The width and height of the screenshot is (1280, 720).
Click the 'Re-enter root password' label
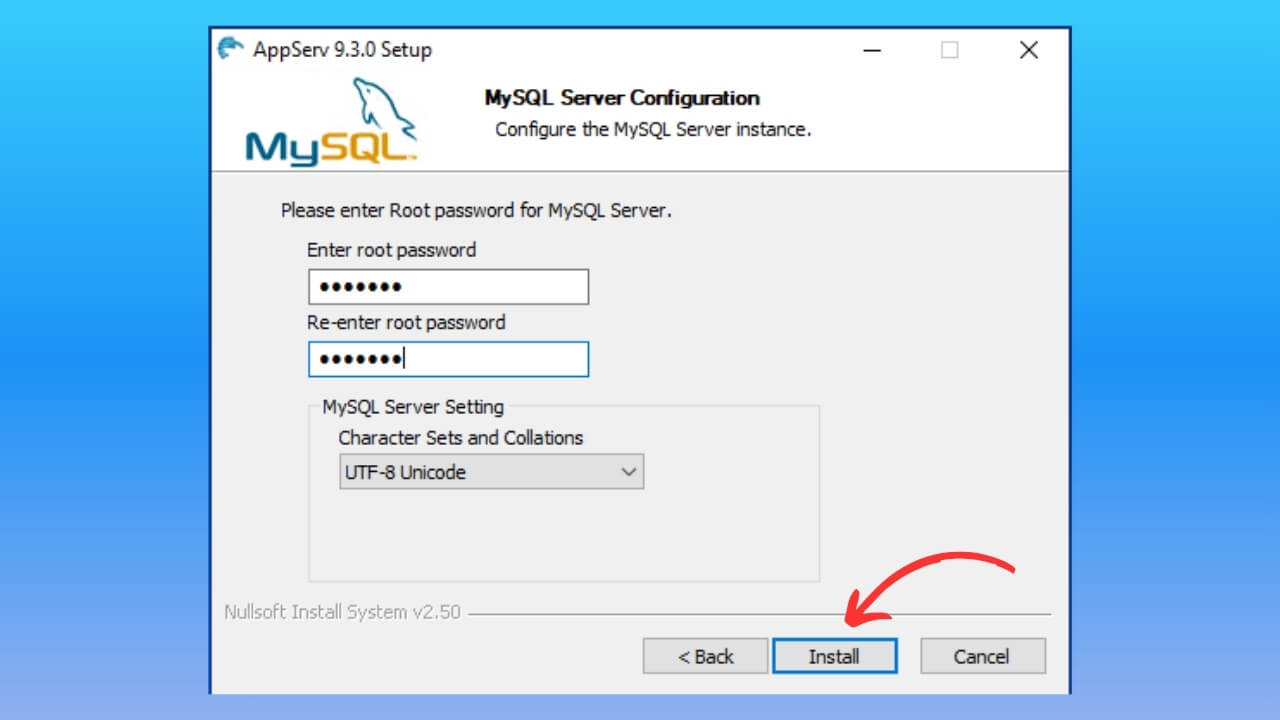tap(406, 322)
